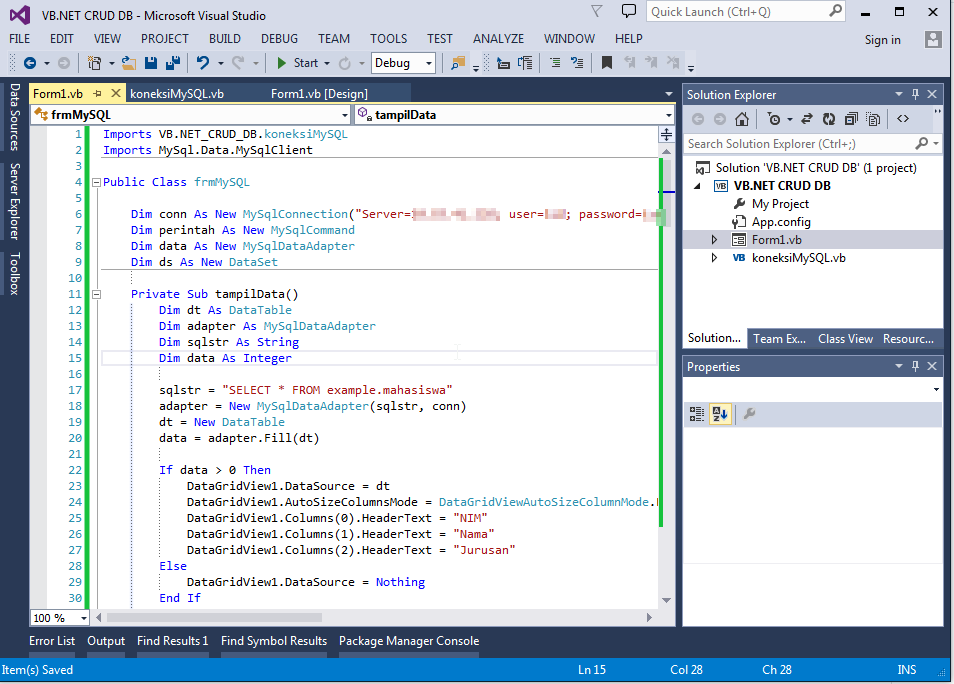The width and height of the screenshot is (954, 684).
Task: Open the Team Explorer tab
Action: pos(779,339)
